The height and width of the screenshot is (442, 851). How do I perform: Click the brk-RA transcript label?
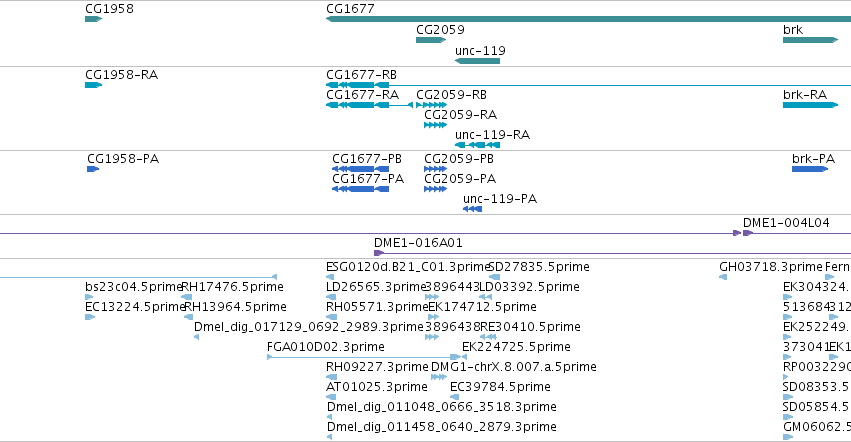(x=805, y=95)
